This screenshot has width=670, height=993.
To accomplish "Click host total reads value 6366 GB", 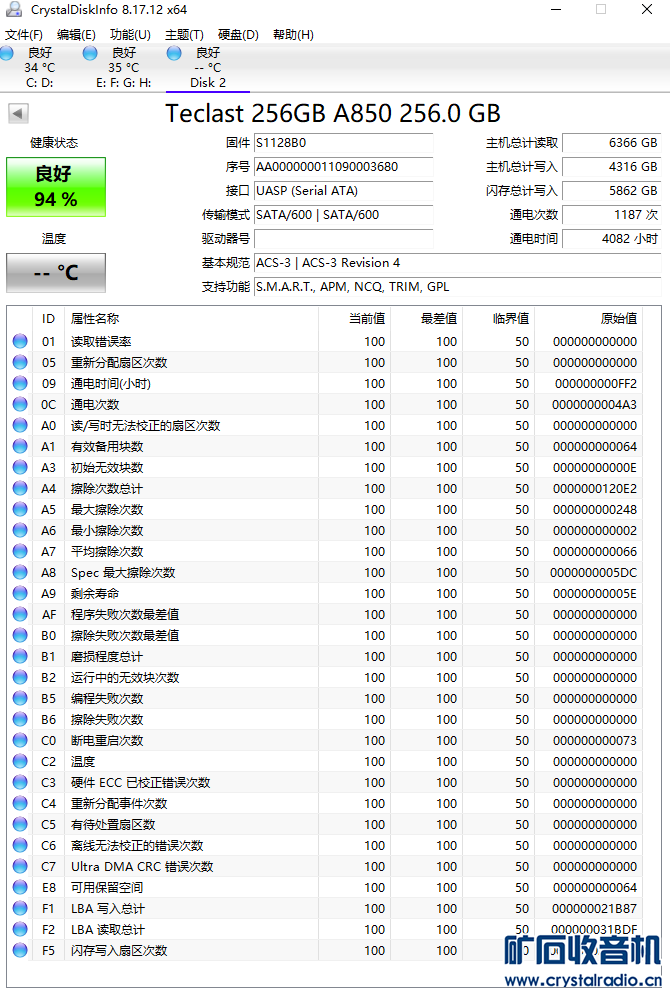I will 612,143.
